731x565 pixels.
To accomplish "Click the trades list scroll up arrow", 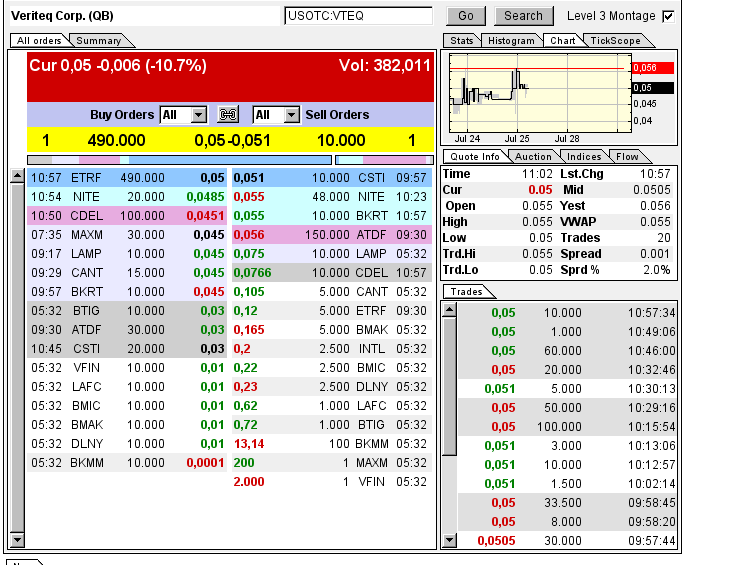I will click(450, 309).
